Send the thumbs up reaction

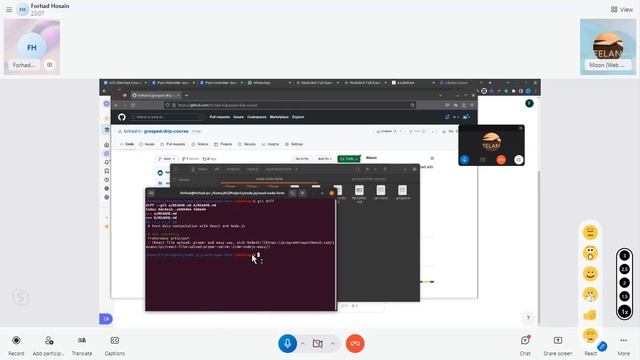point(590,315)
